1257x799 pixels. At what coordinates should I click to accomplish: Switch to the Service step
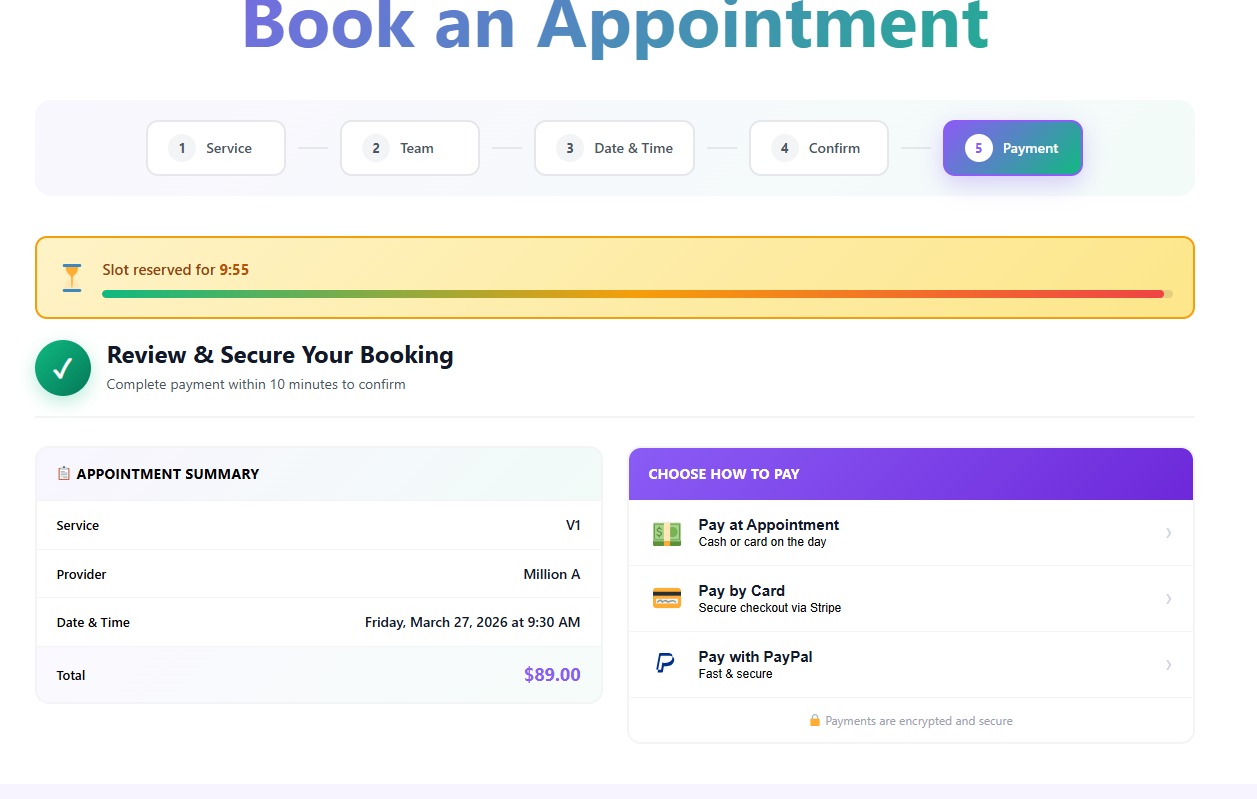(x=215, y=147)
